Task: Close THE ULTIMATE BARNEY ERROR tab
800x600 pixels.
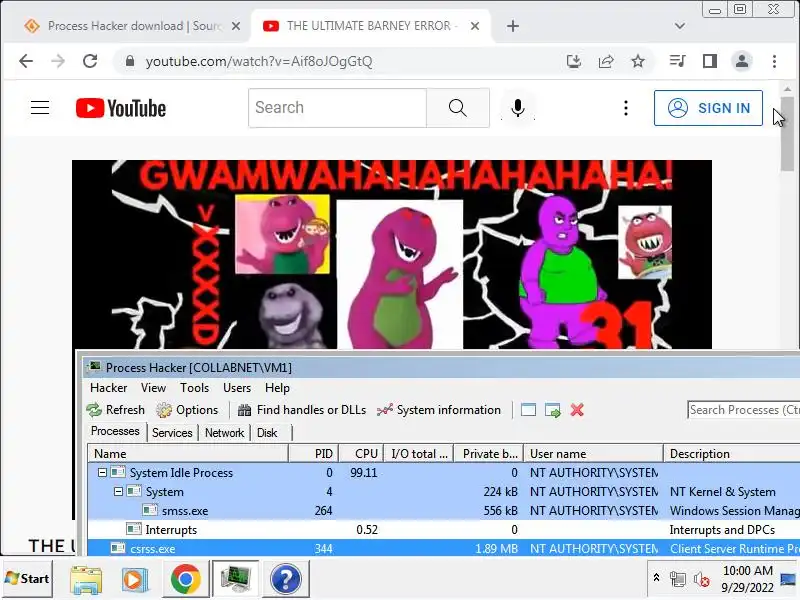Action: (x=474, y=26)
